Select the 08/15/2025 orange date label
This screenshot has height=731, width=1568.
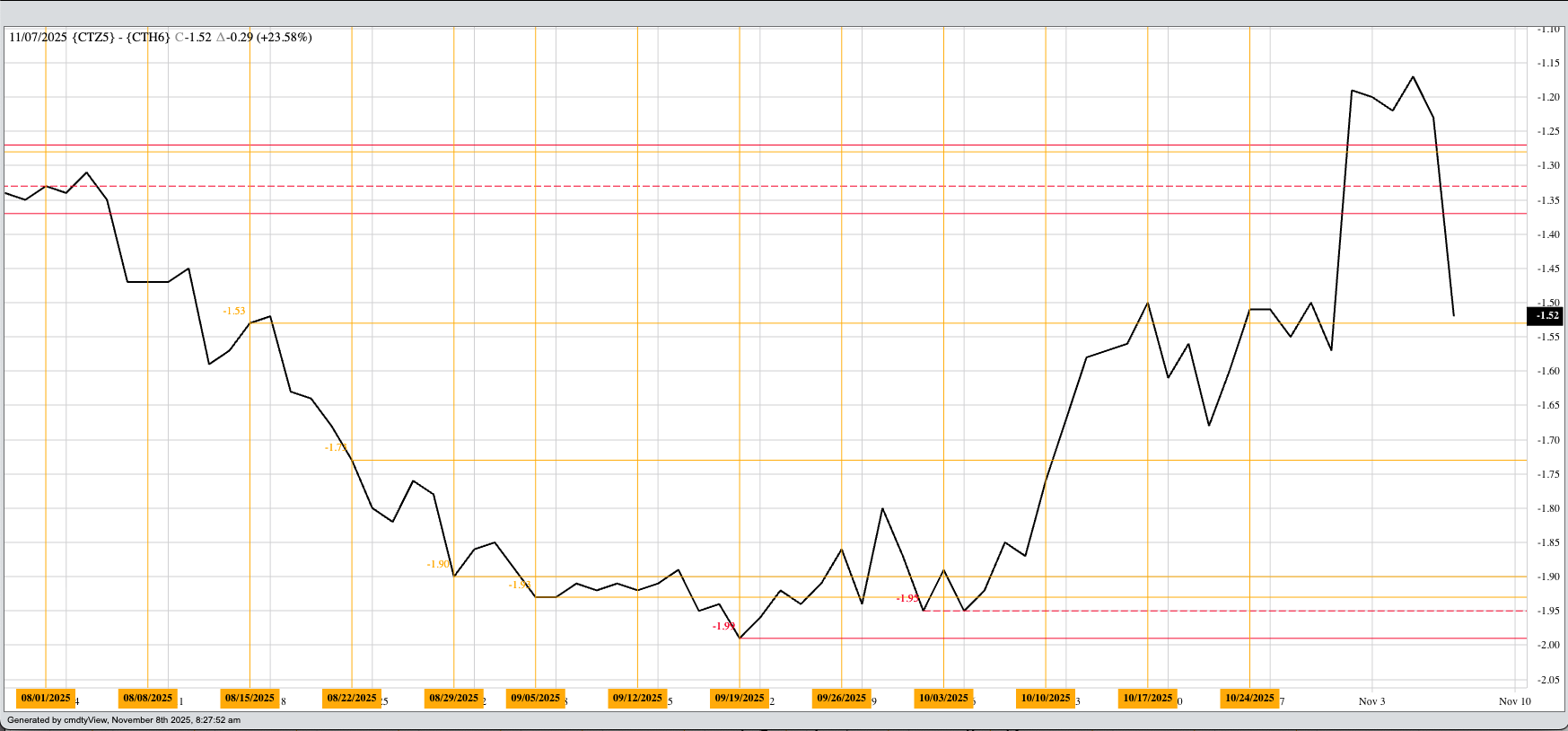(x=250, y=698)
